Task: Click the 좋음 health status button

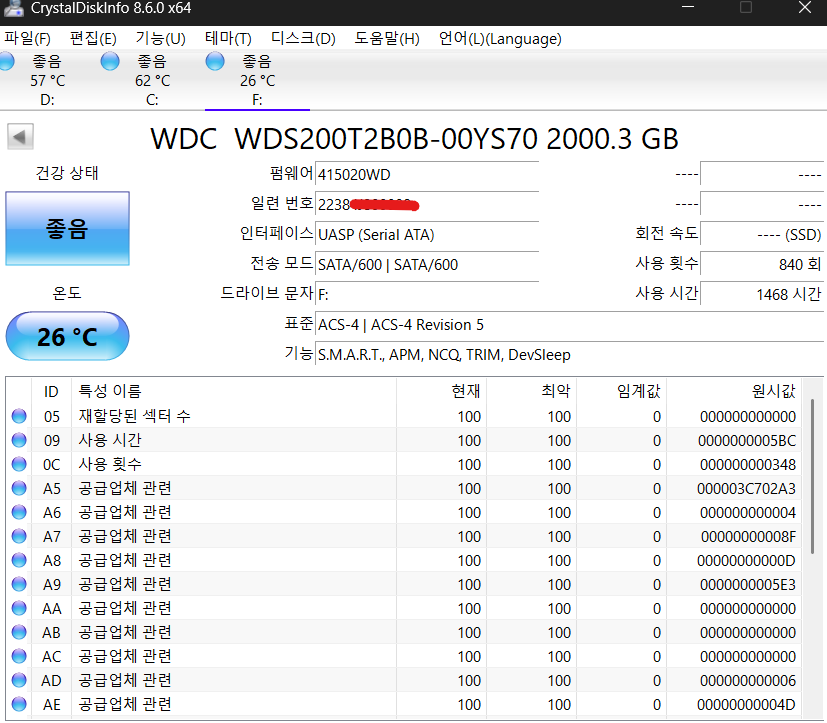Action: pyautogui.click(x=68, y=228)
